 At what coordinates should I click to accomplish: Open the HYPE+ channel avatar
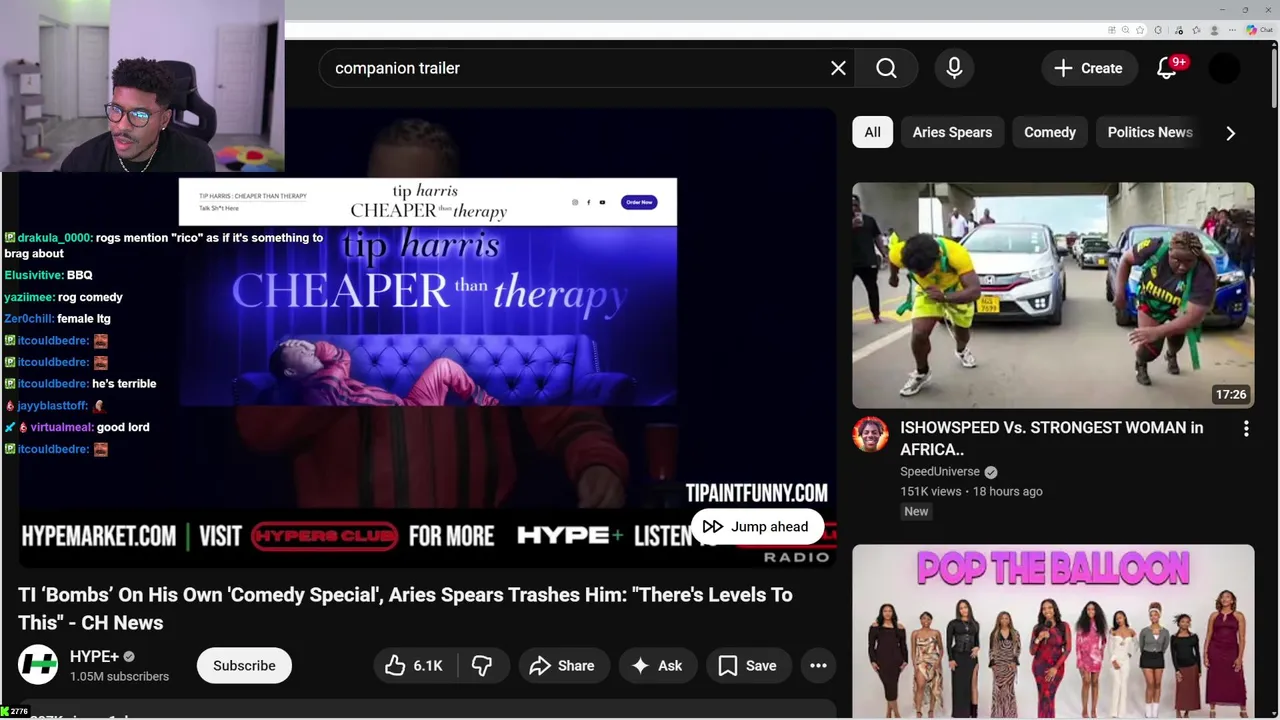(x=38, y=665)
